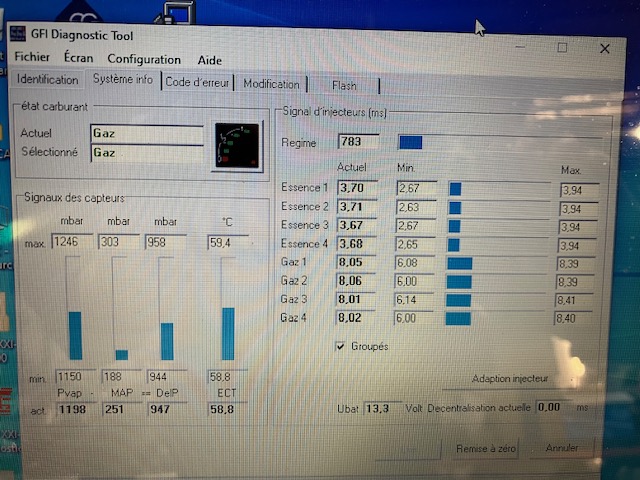Click the Pvap vertical gauge bar
Viewport: 640px width, 480px height.
74,308
